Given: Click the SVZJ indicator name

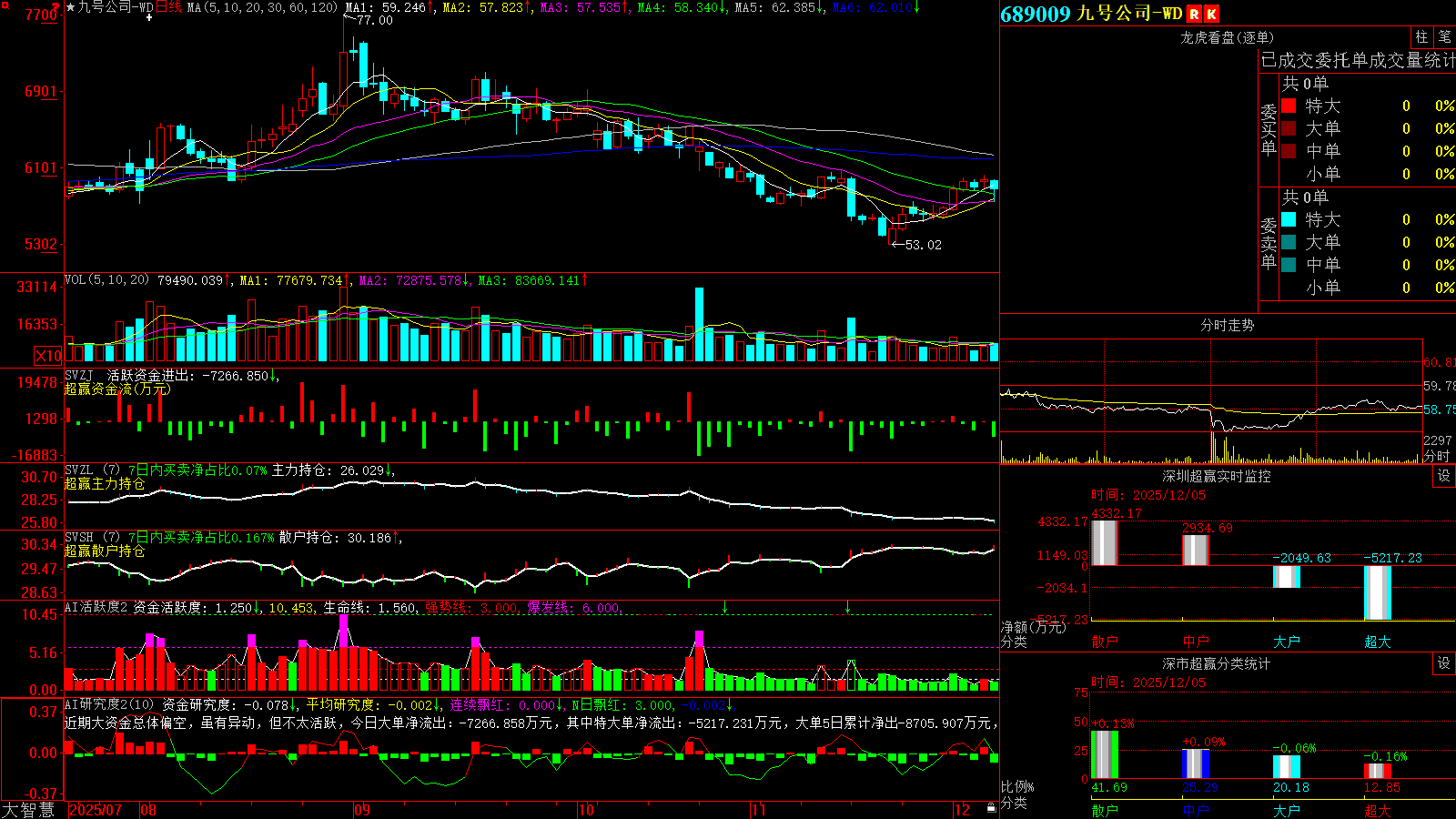Looking at the screenshot, I should pyautogui.click(x=79, y=375).
